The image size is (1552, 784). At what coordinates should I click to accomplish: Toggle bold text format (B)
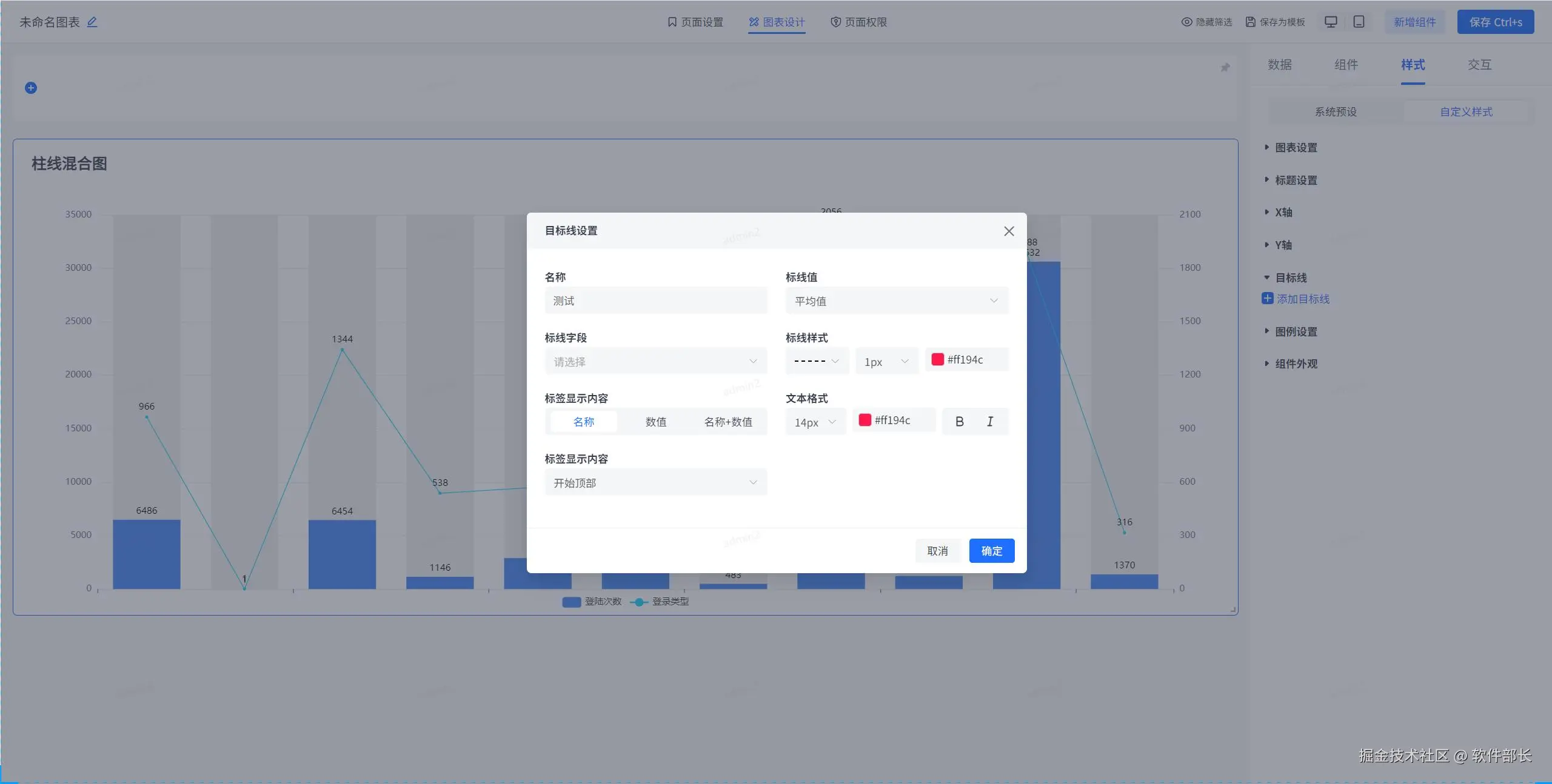[959, 422]
